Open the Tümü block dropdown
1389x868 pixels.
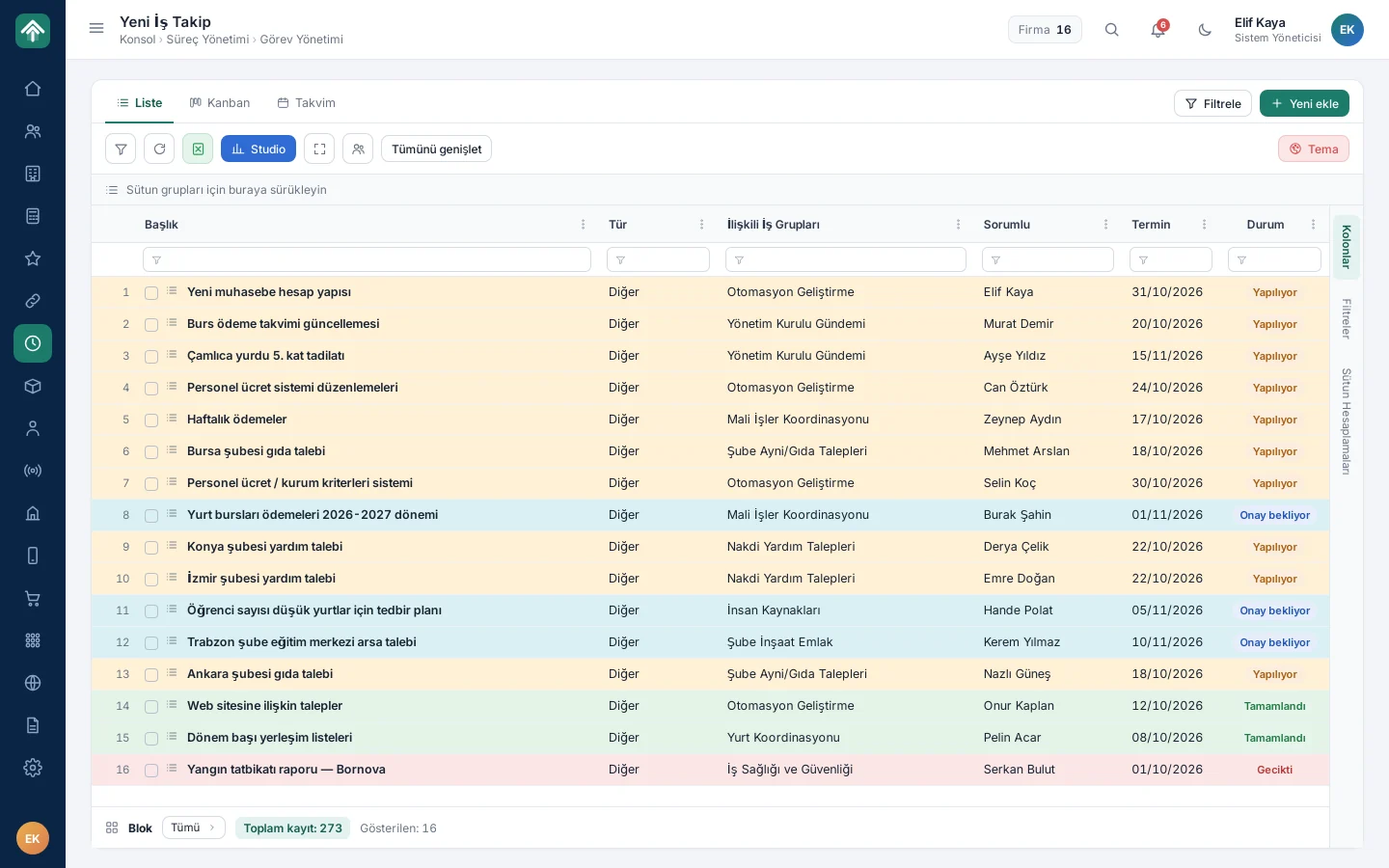(194, 827)
